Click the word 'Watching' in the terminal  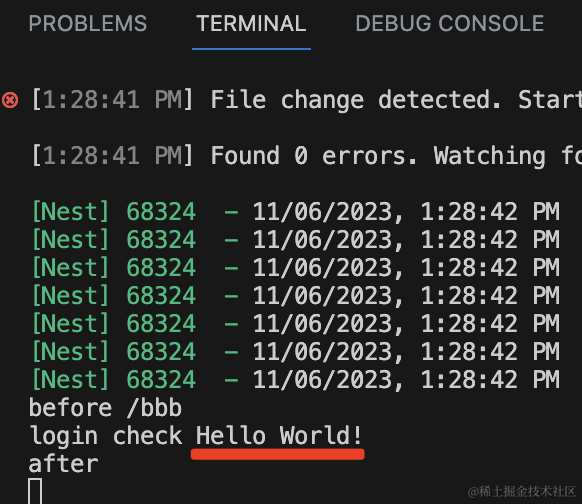(x=490, y=156)
